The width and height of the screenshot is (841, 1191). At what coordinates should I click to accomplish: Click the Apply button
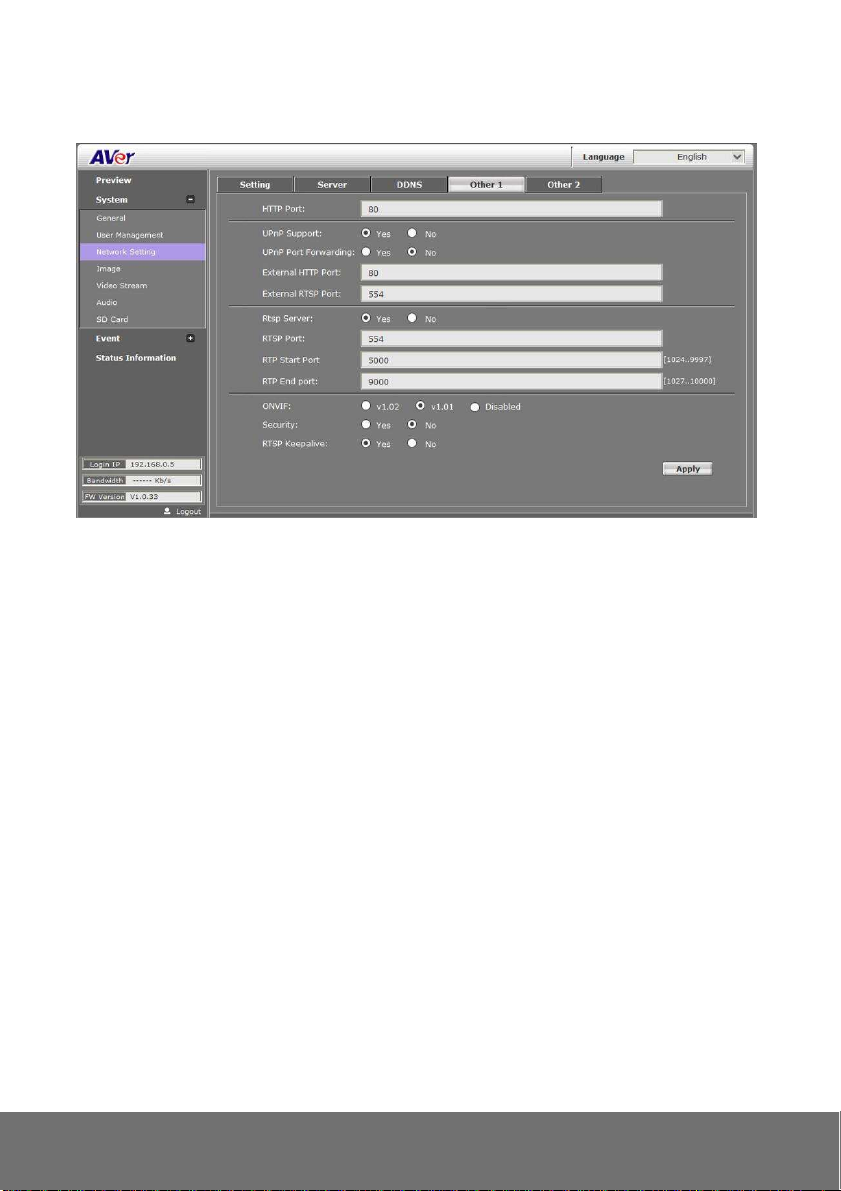(x=687, y=468)
